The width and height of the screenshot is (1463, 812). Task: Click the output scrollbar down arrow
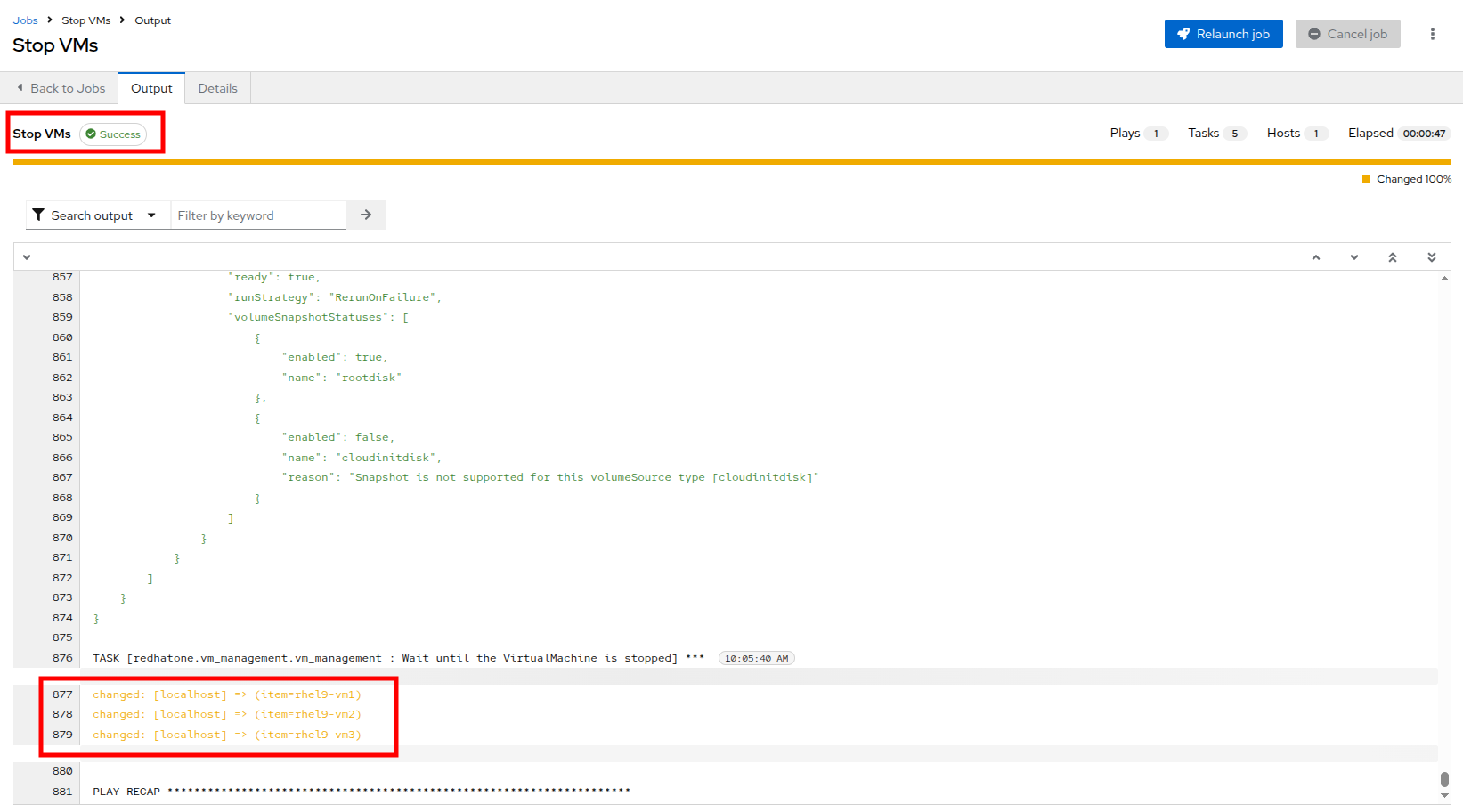click(x=1444, y=796)
